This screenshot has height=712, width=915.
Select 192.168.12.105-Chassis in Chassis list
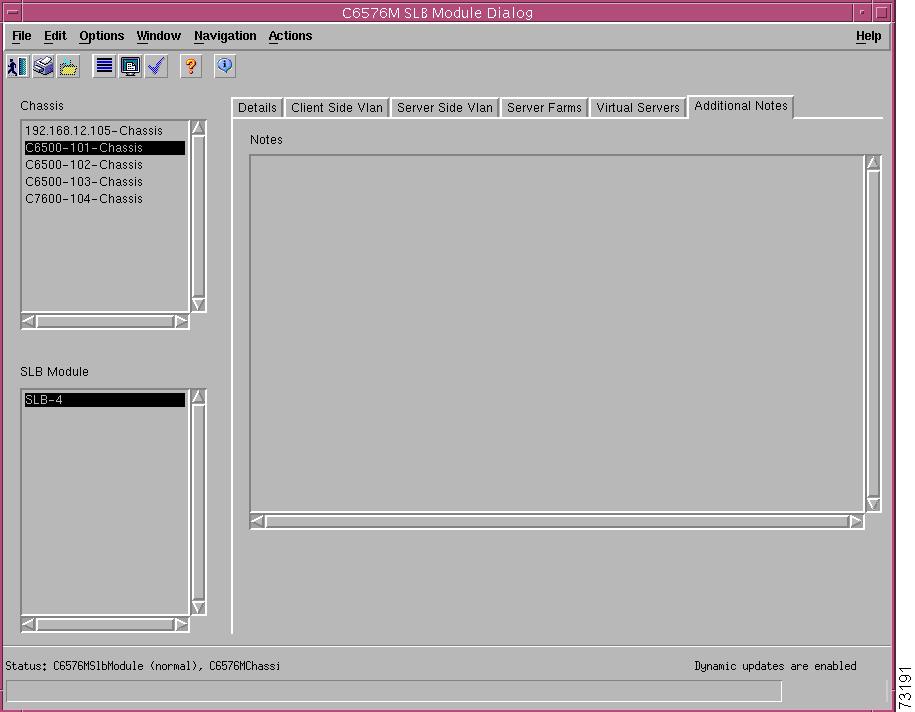coord(104,131)
